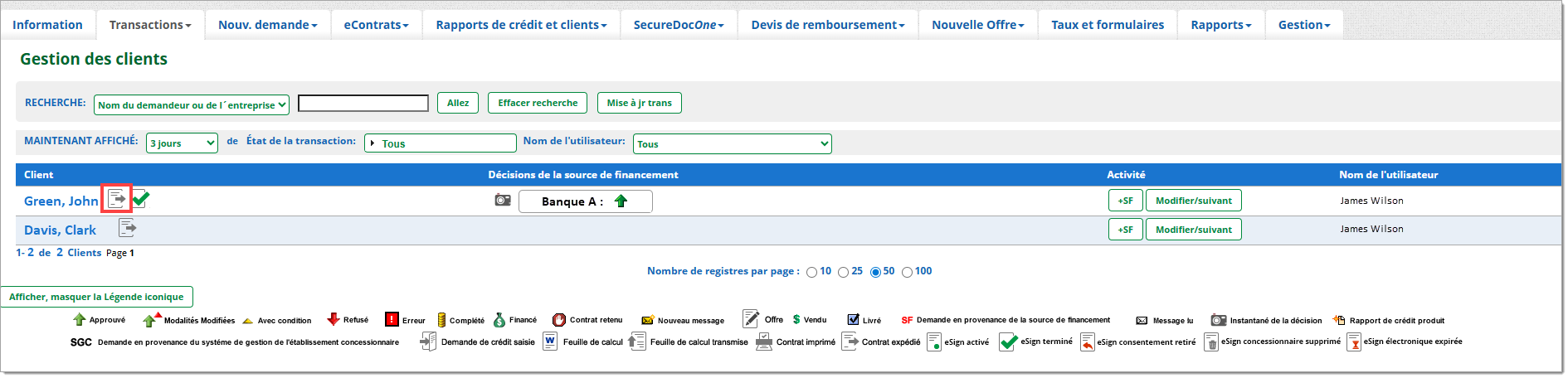Click green eSign completed checkmark for Green, John
This screenshot has height=378, width=1568.
point(141,199)
